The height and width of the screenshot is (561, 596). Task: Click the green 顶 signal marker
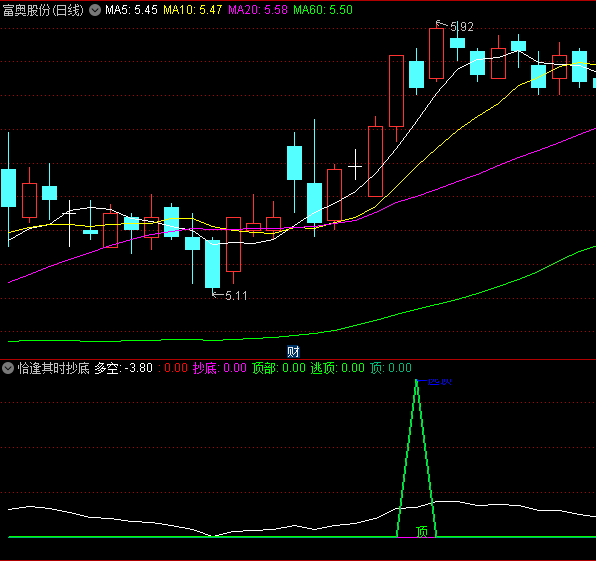pos(422,532)
